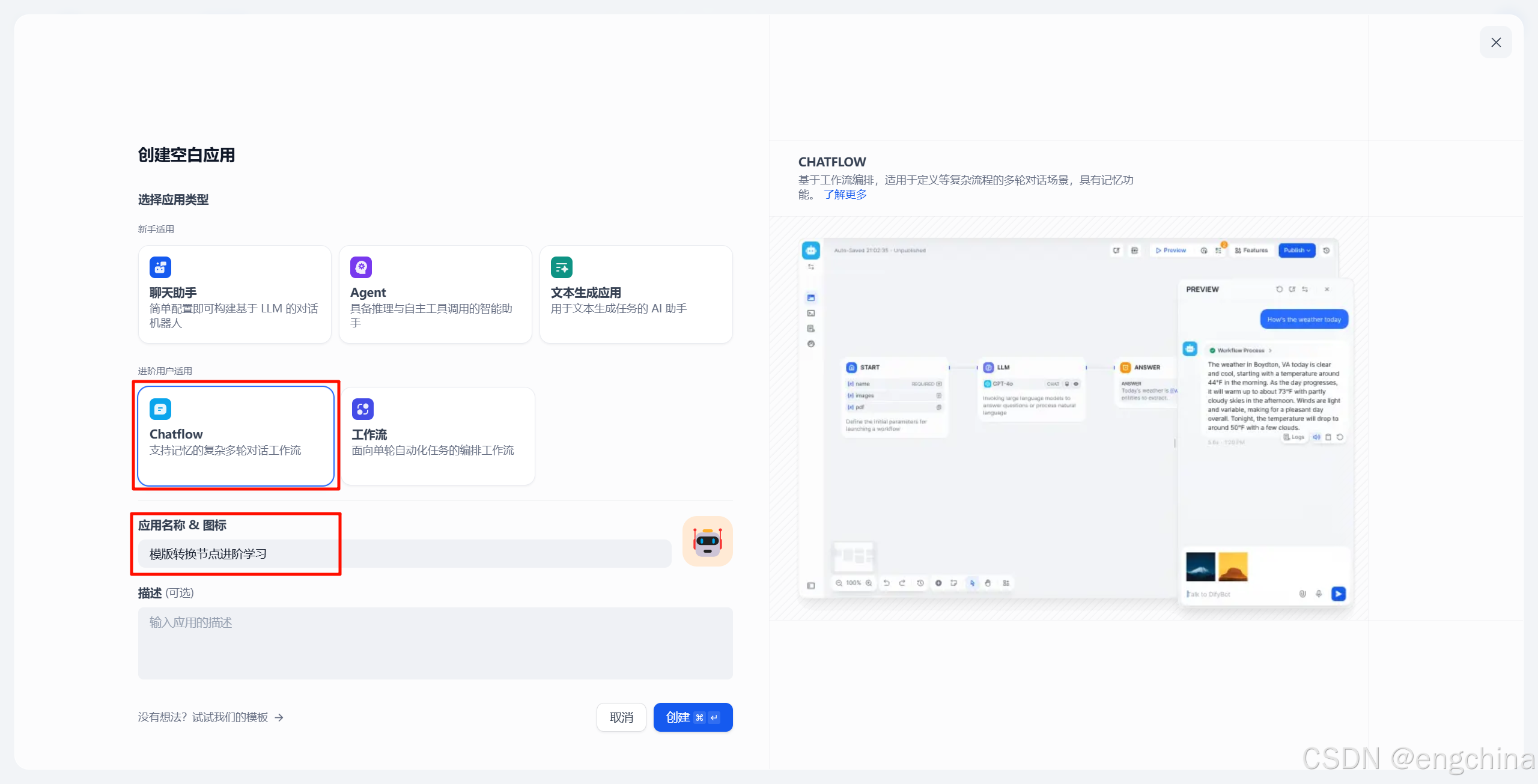Select the 聊天助手 app type card
This screenshot has height=784, width=1538.
point(234,294)
